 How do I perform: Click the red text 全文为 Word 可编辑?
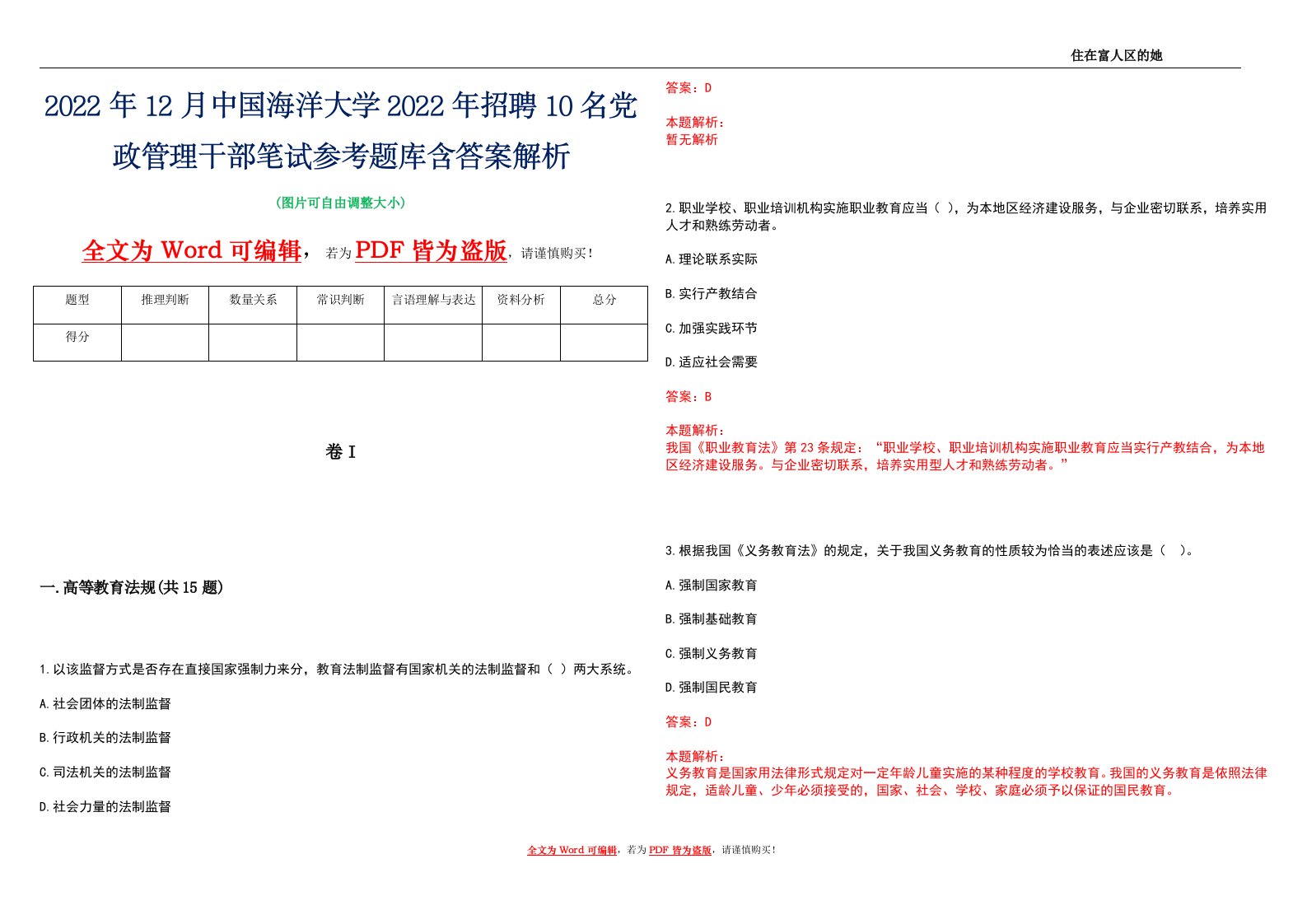(x=192, y=250)
